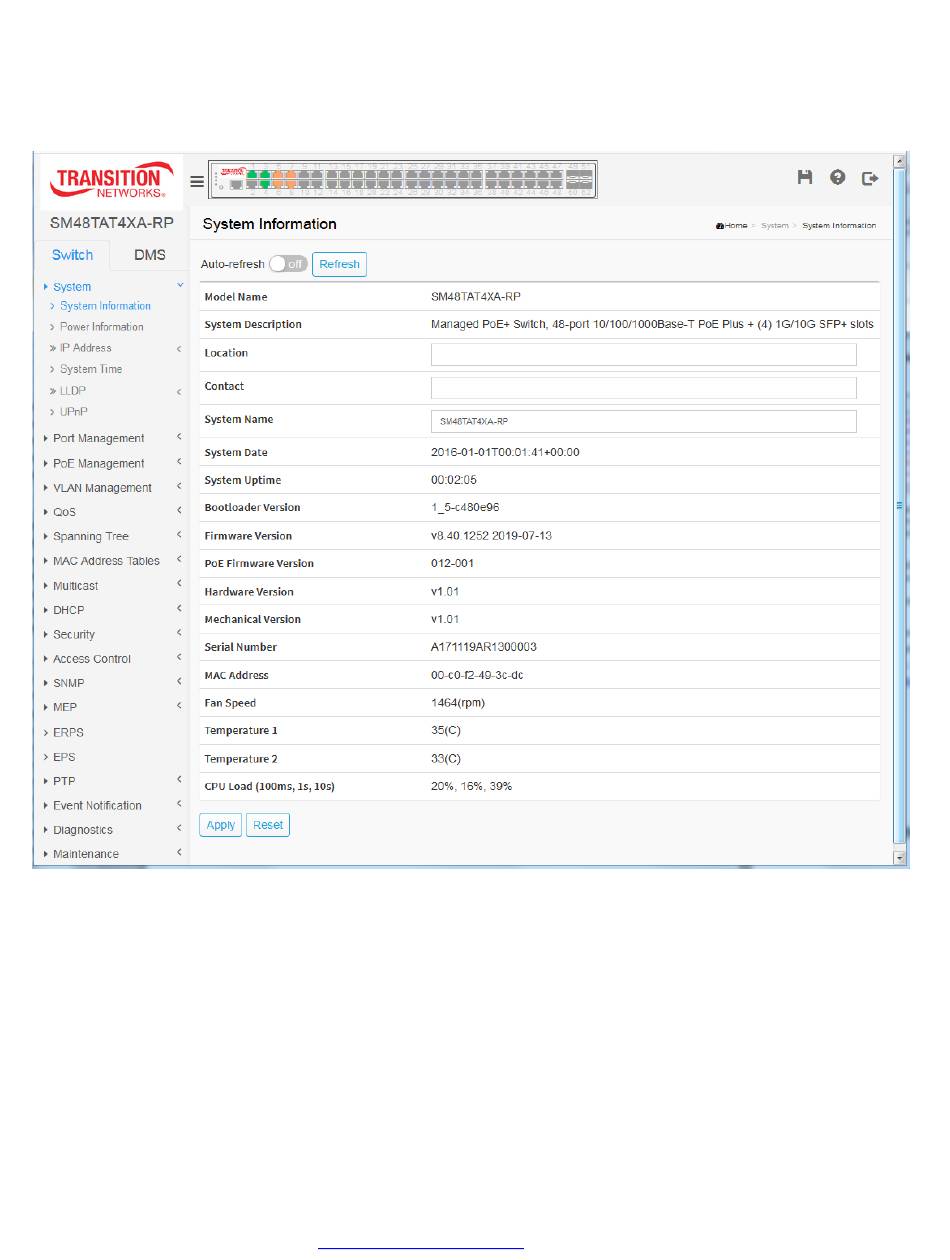Expand the PoE Management chevron
Screen dimensions: 950x1260
(x=179, y=462)
